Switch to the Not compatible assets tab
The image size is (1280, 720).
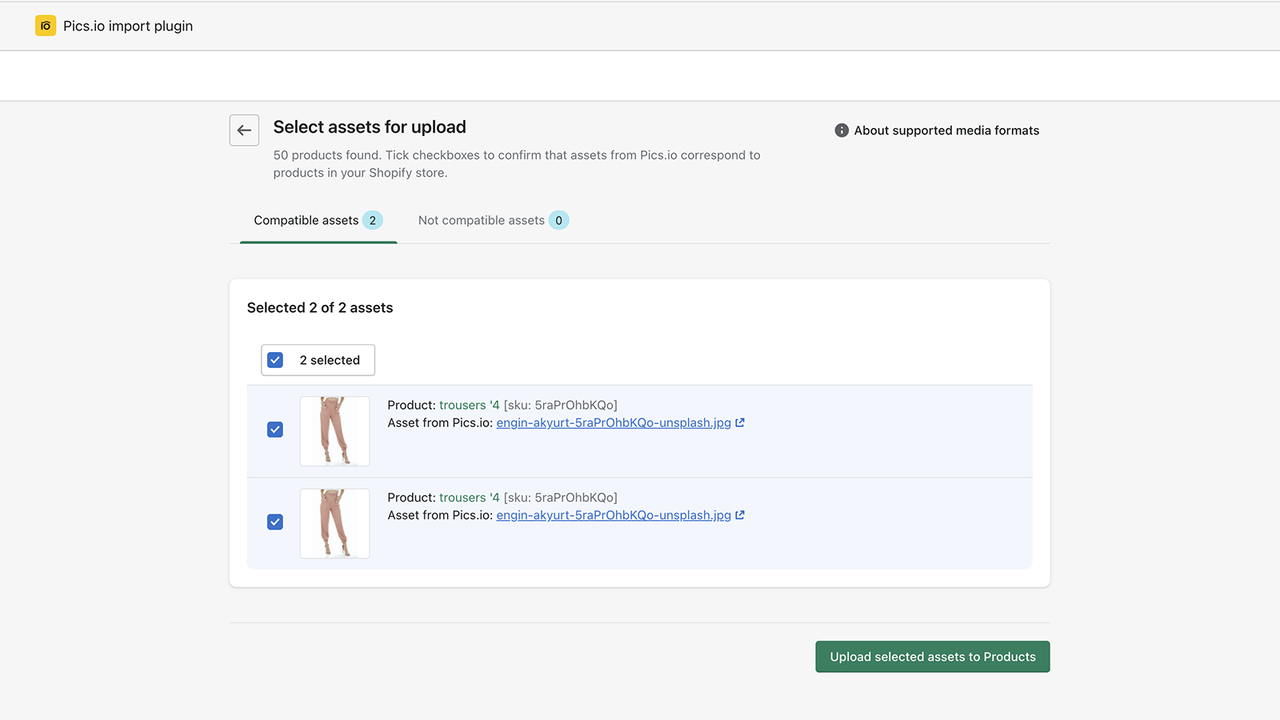[x=483, y=220]
